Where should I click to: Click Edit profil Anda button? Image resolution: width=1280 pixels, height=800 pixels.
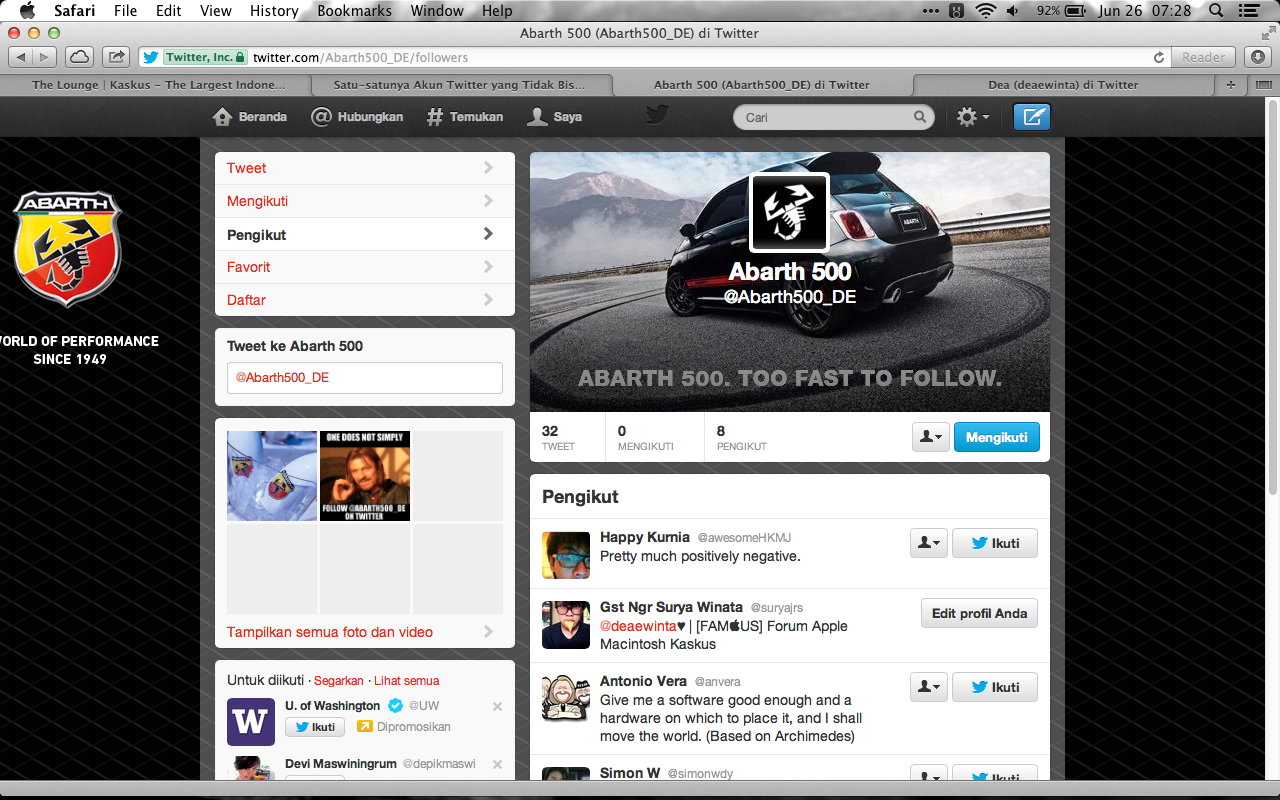[979, 613]
